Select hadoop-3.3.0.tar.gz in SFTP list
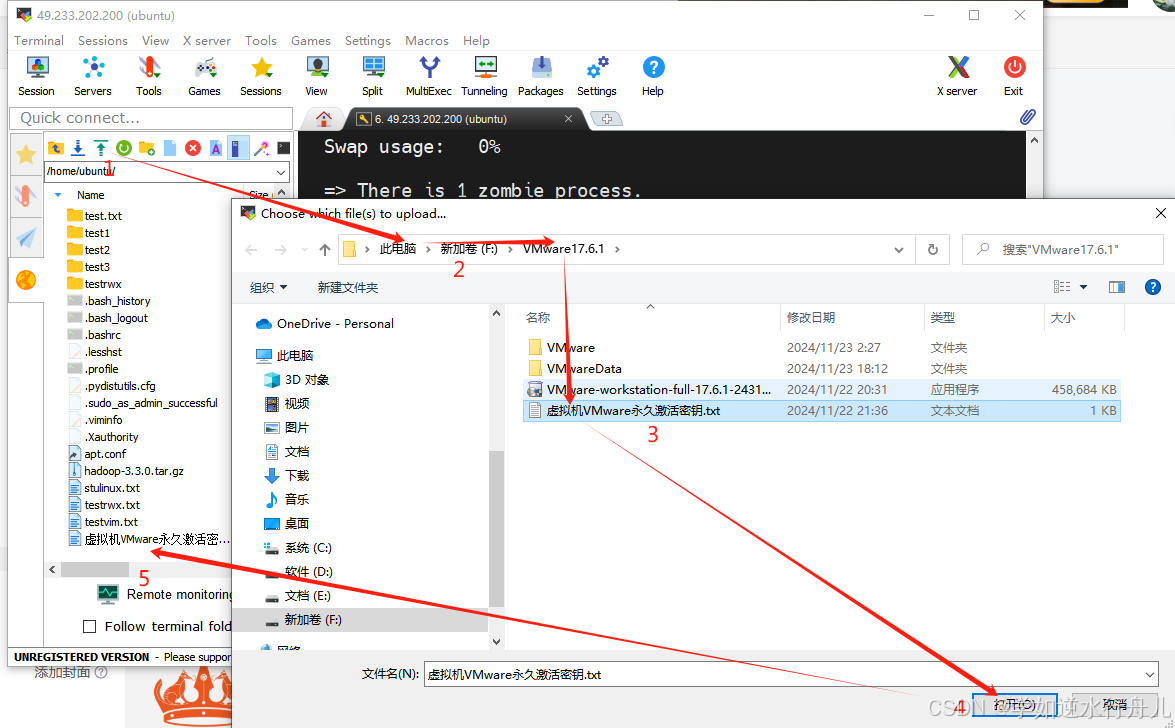1175x728 pixels. (133, 471)
